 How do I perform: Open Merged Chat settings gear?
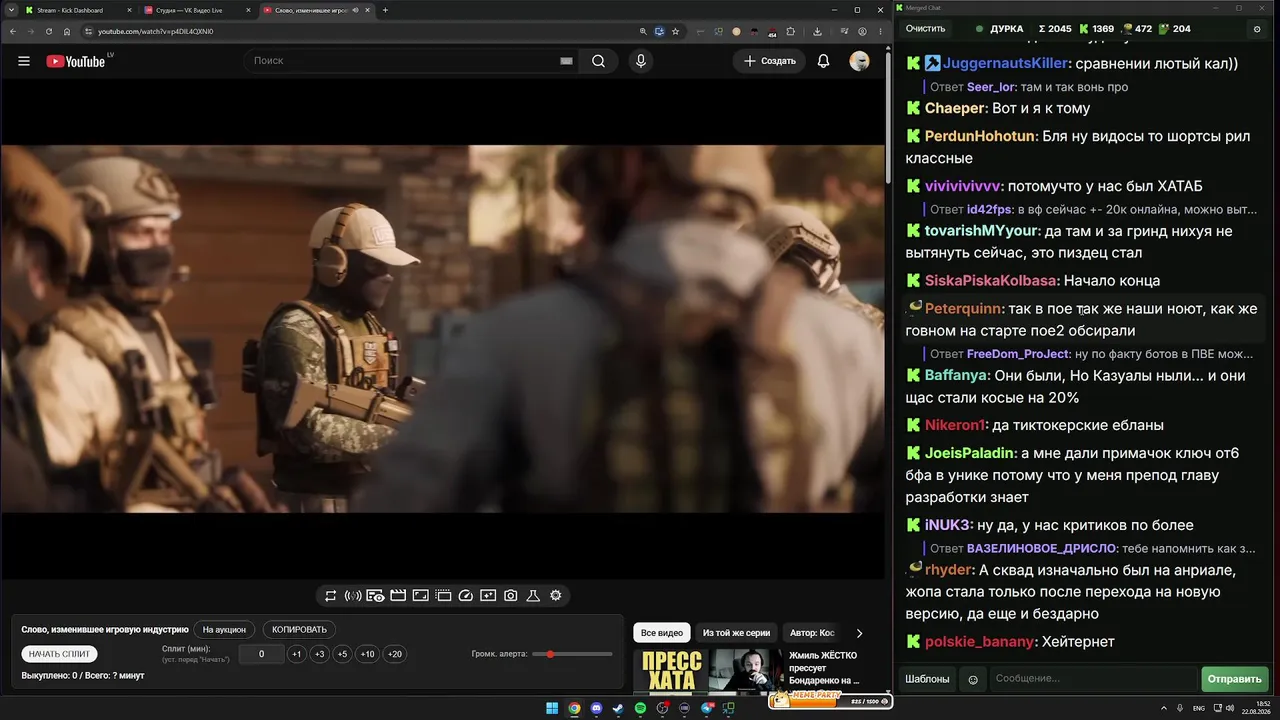[1257, 29]
